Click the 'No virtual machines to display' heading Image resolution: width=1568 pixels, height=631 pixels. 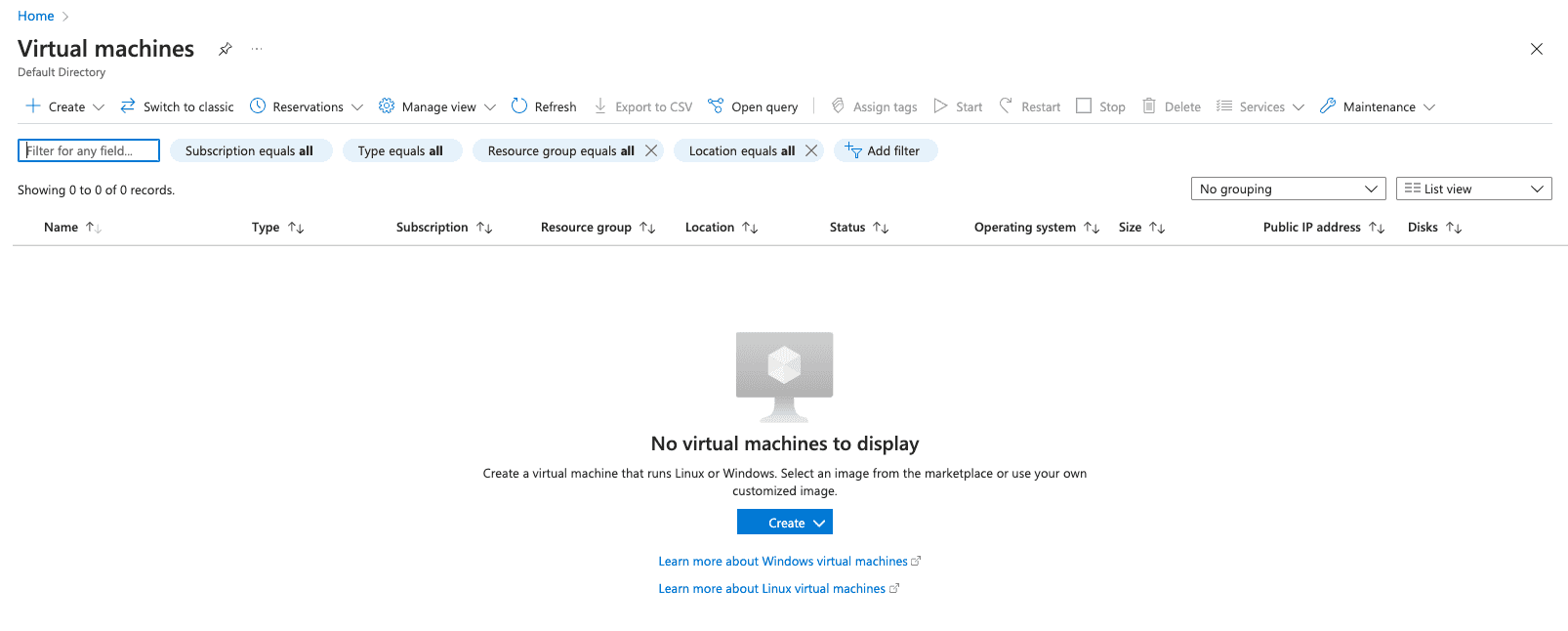click(x=785, y=443)
